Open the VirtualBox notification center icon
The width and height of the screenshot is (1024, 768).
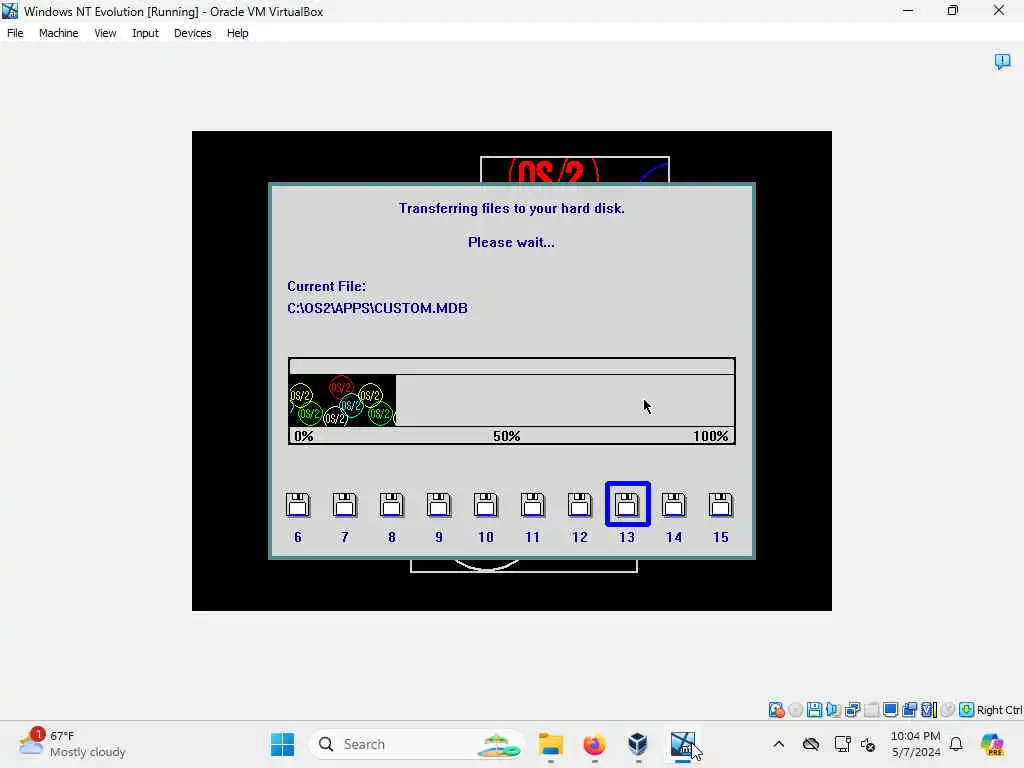(1002, 61)
